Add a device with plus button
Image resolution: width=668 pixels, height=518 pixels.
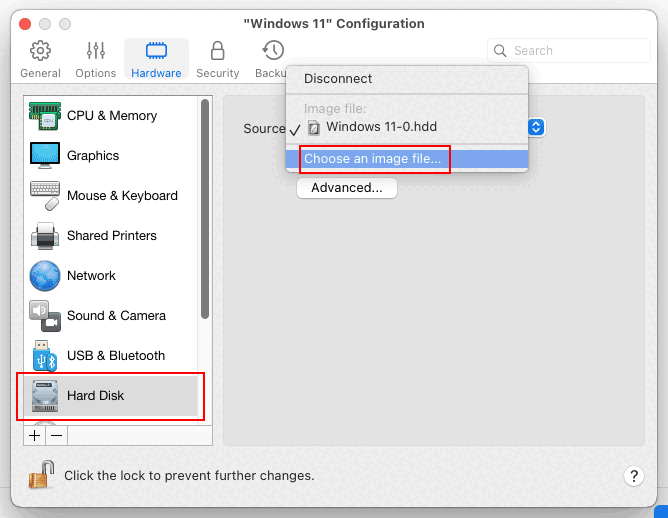coord(35,436)
